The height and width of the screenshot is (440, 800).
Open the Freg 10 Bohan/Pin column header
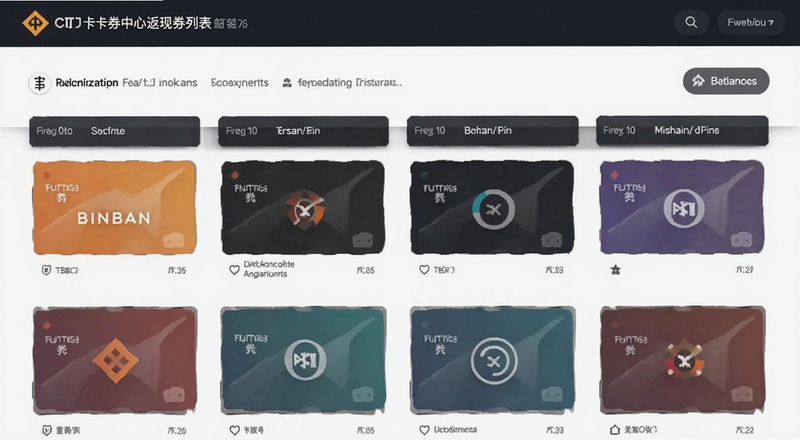[x=492, y=131]
